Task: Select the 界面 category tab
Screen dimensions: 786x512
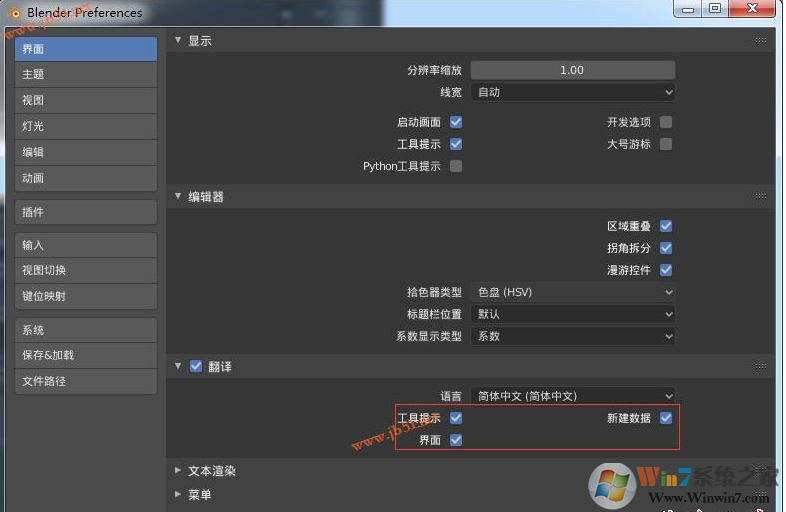Action: [x=86, y=49]
